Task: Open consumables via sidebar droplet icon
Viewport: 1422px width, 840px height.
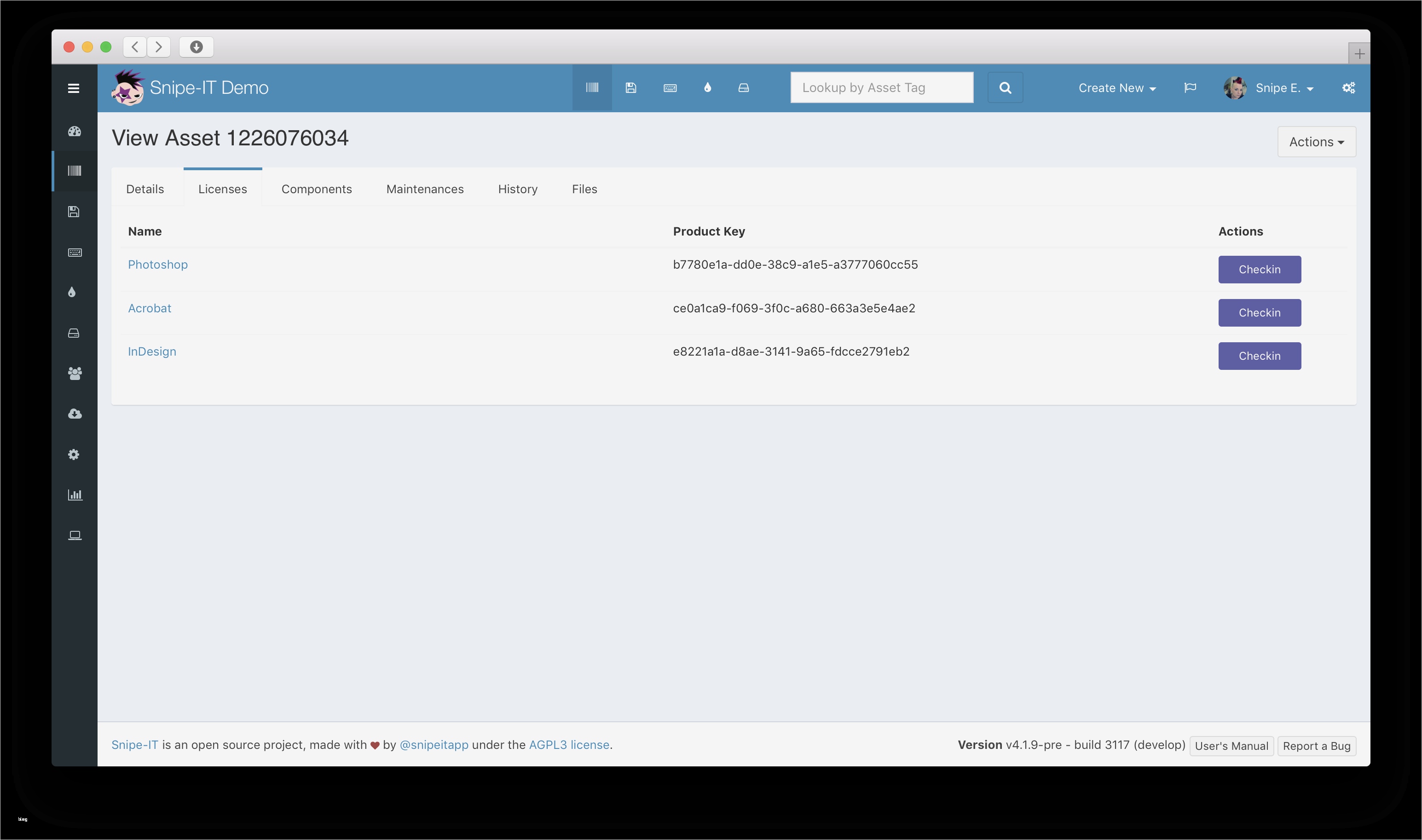Action: (72, 292)
